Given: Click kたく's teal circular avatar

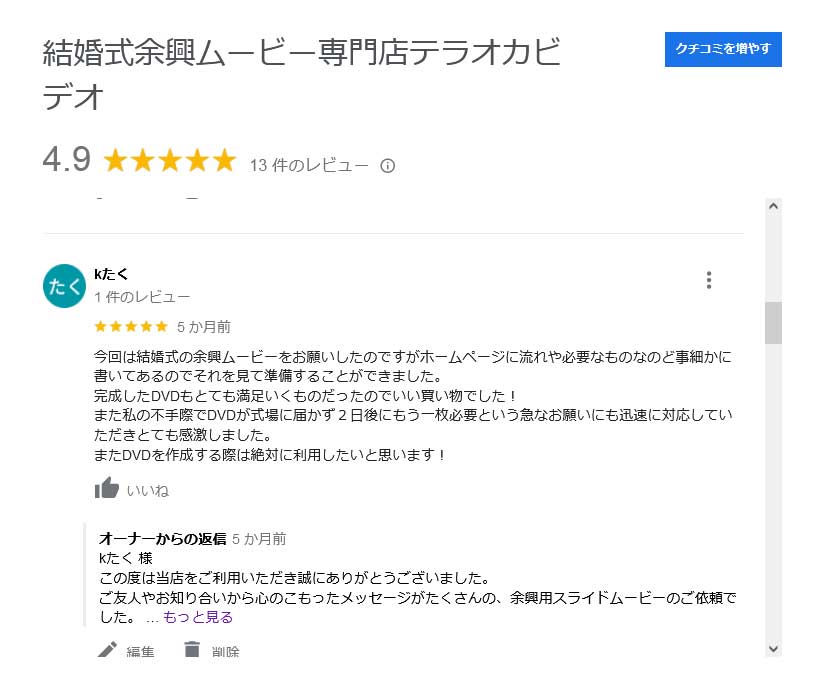Looking at the screenshot, I should click(x=63, y=285).
